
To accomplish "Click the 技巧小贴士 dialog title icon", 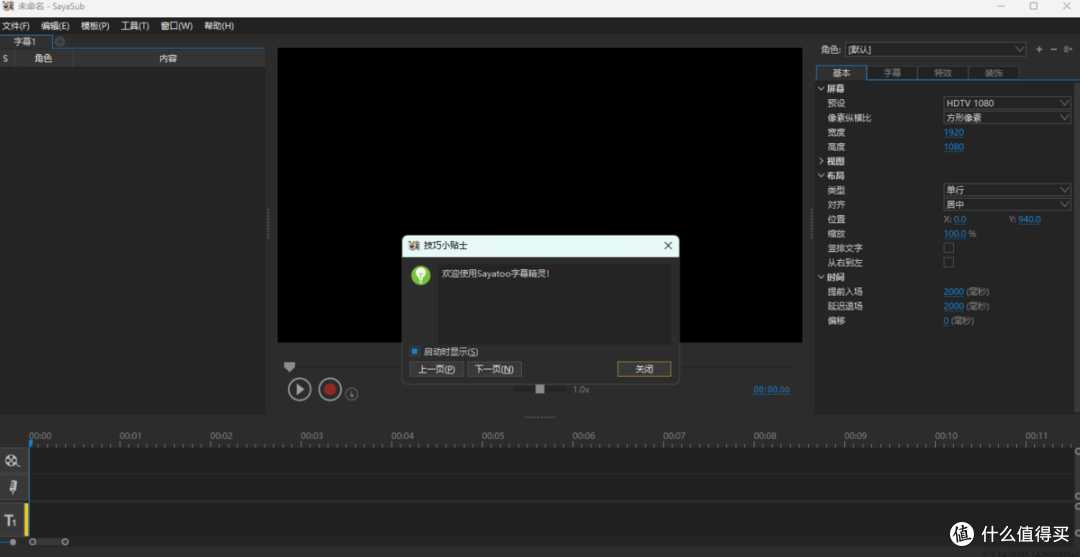I will point(413,246).
